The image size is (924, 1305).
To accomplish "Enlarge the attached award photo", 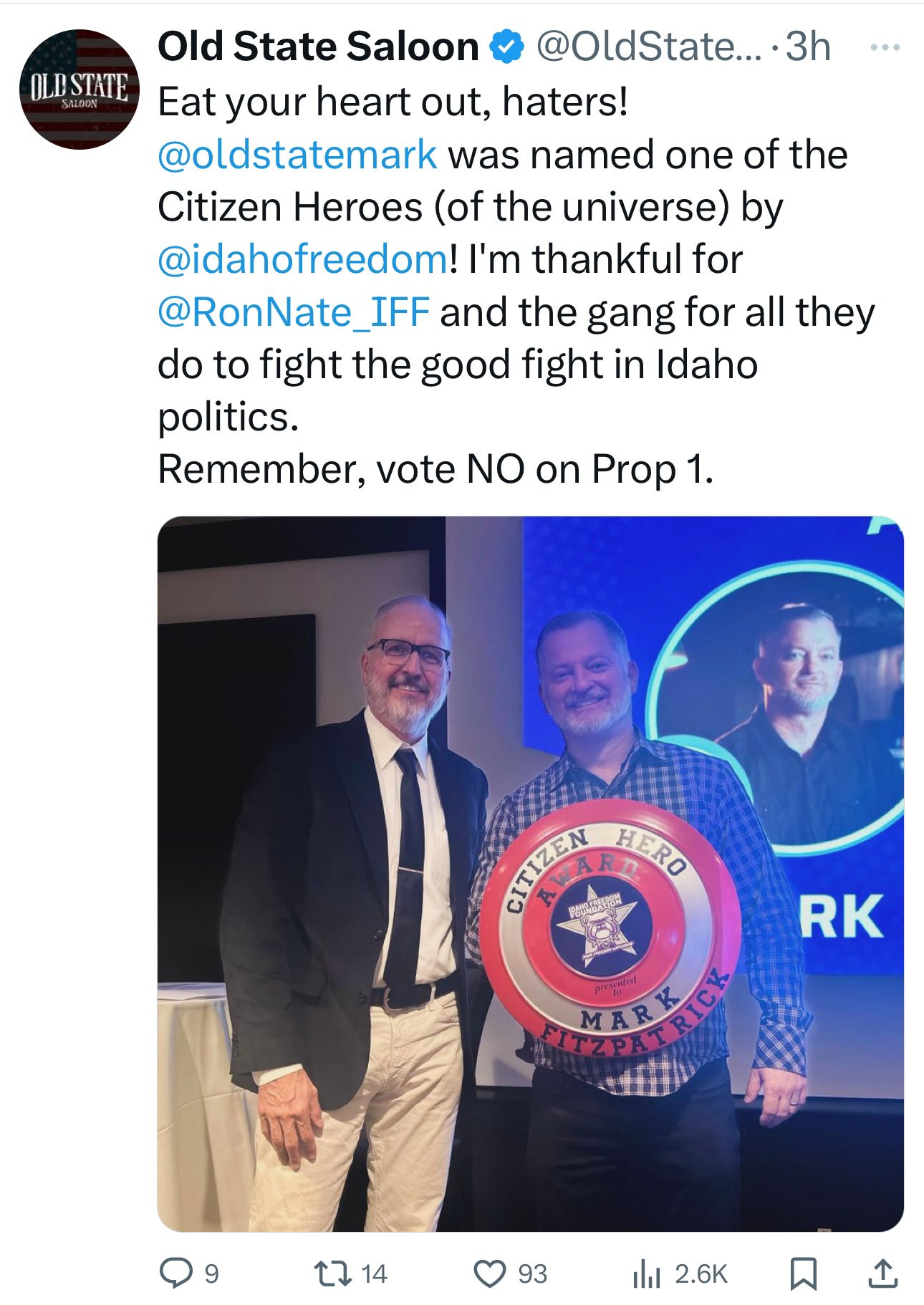I will pos(531,874).
